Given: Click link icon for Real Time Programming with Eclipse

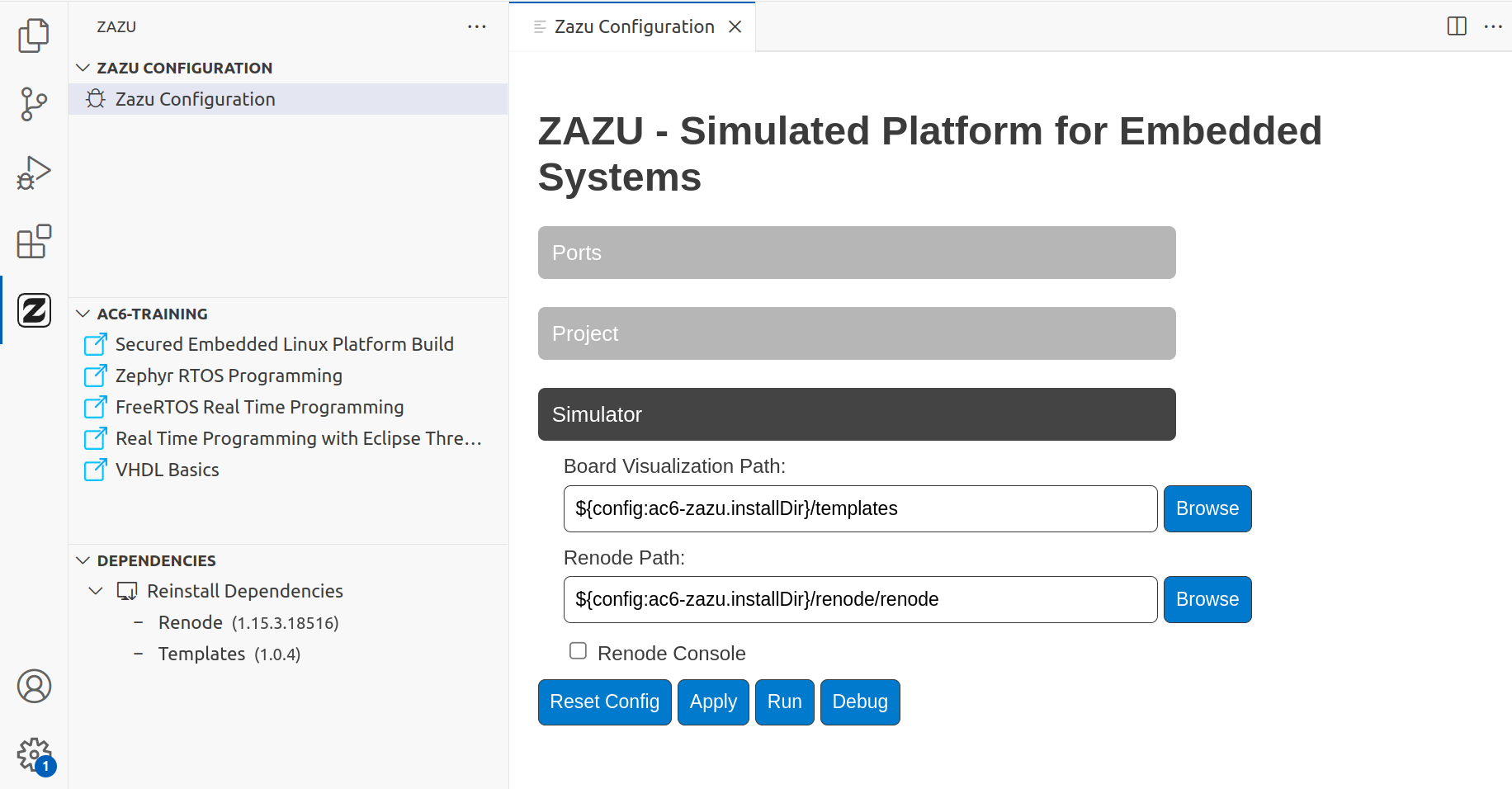Looking at the screenshot, I should (96, 438).
